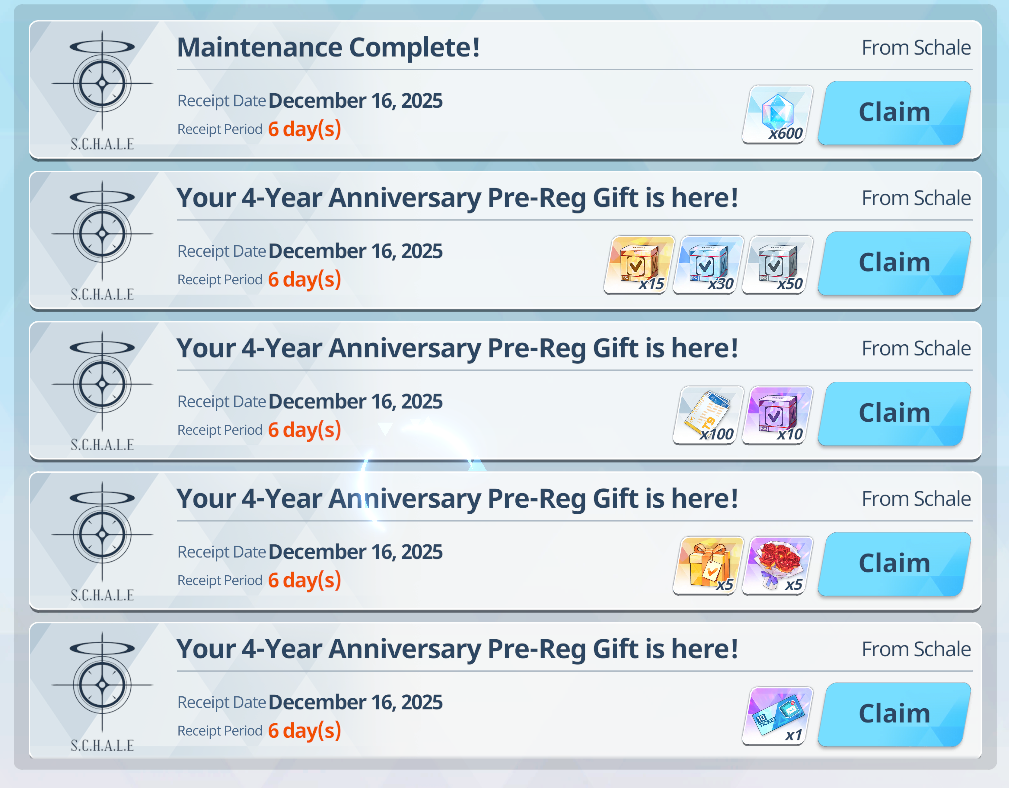Tap the x600 pyroxene gem reward icon
This screenshot has width=1009, height=788.
click(x=777, y=115)
